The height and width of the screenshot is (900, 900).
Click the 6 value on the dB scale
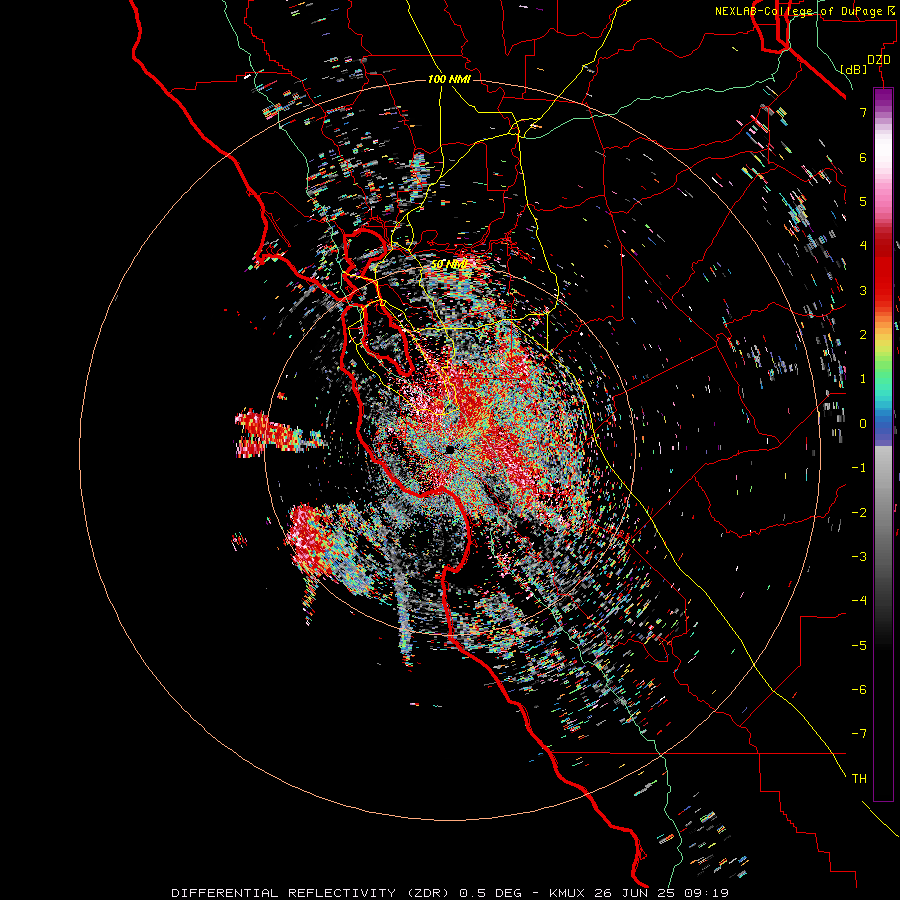pyautogui.click(x=863, y=157)
